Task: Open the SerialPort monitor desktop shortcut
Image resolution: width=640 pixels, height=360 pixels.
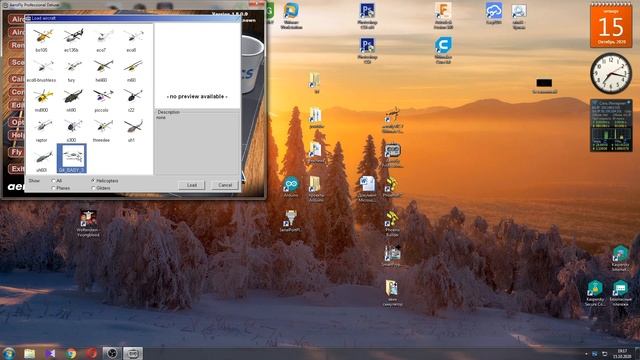Action: coord(290,221)
